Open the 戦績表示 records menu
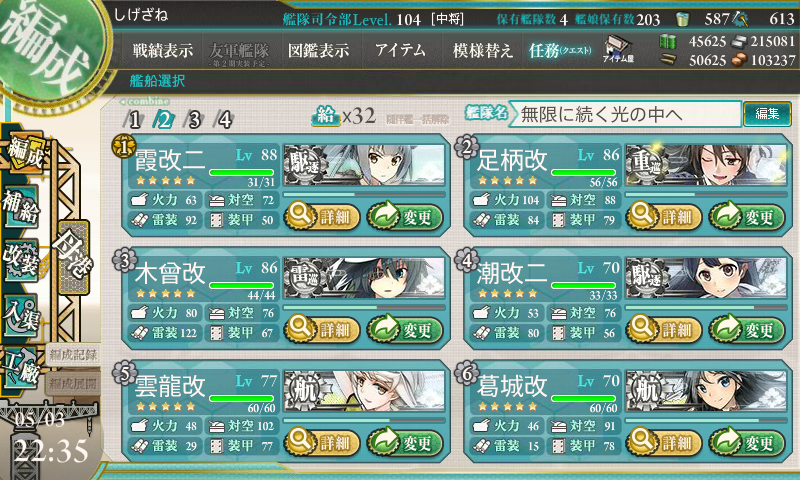 pos(163,50)
